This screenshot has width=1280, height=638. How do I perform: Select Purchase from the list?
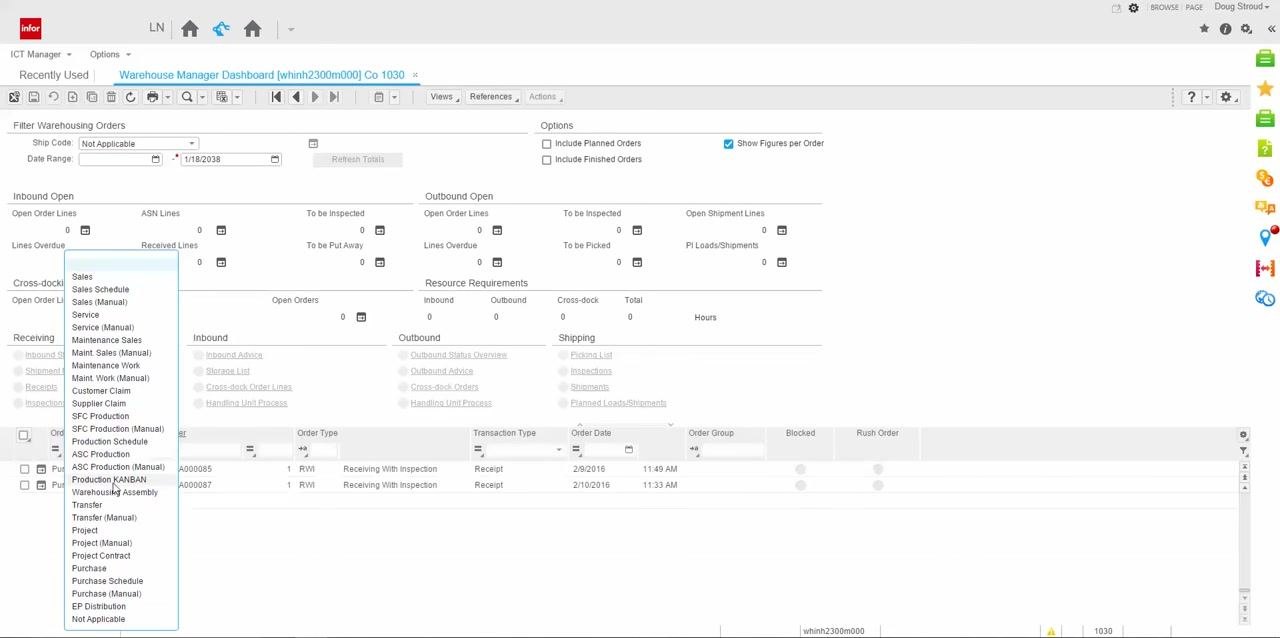[89, 569]
